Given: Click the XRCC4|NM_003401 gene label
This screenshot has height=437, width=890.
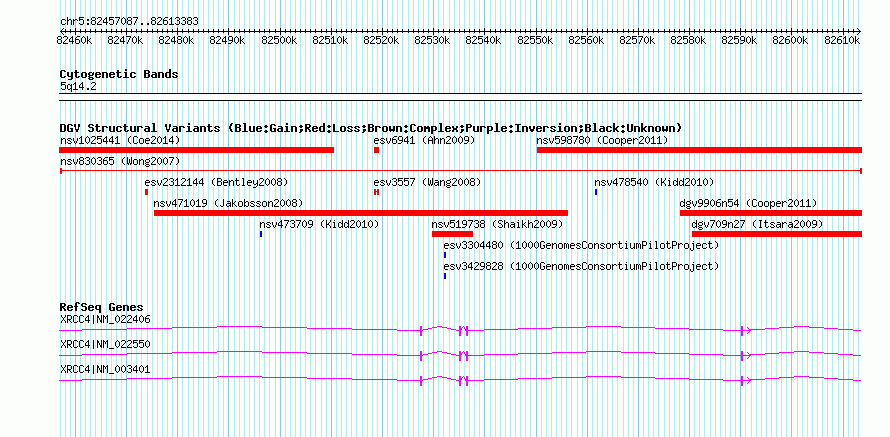Looking at the screenshot, I should [x=105, y=369].
